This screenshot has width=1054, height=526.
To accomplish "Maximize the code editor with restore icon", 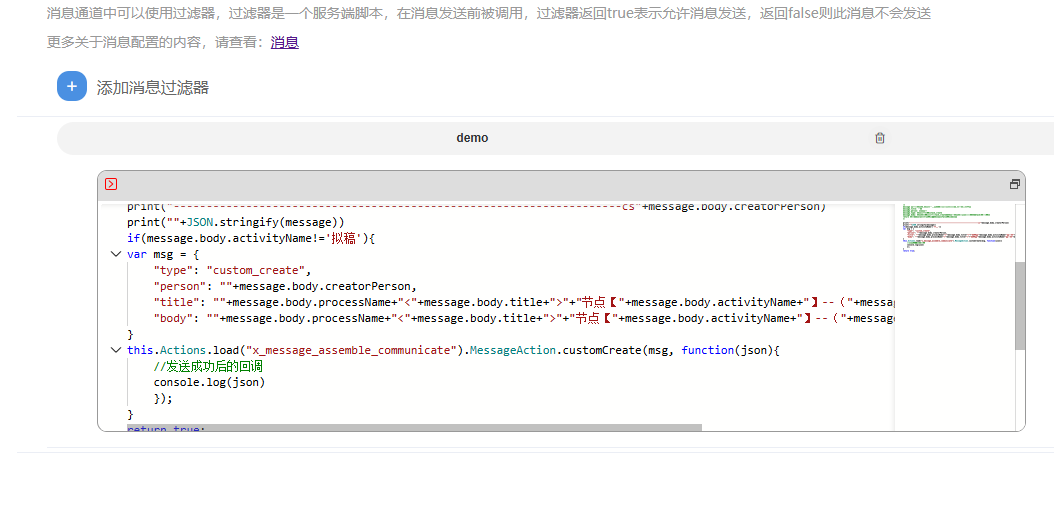I will point(1014,184).
